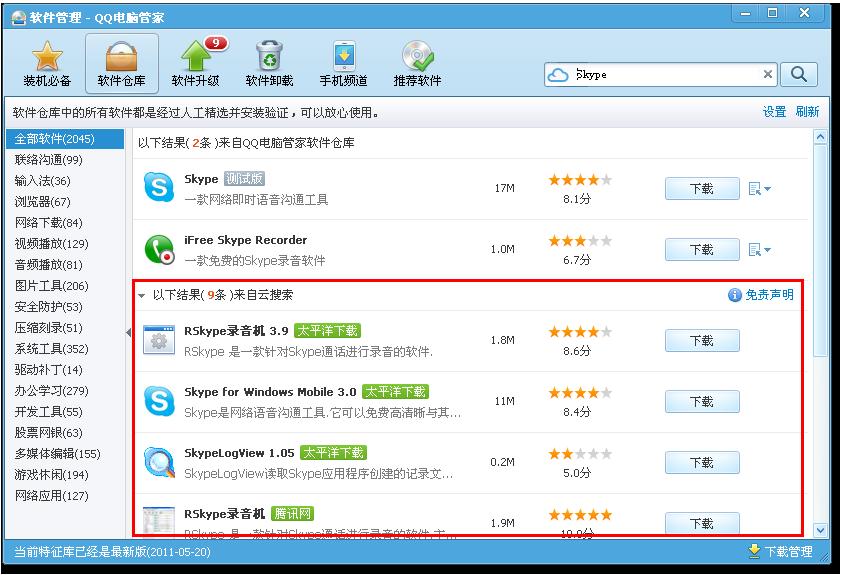Select 网络下载(84) category
Screen dimensions: 843x575
click(x=48, y=222)
